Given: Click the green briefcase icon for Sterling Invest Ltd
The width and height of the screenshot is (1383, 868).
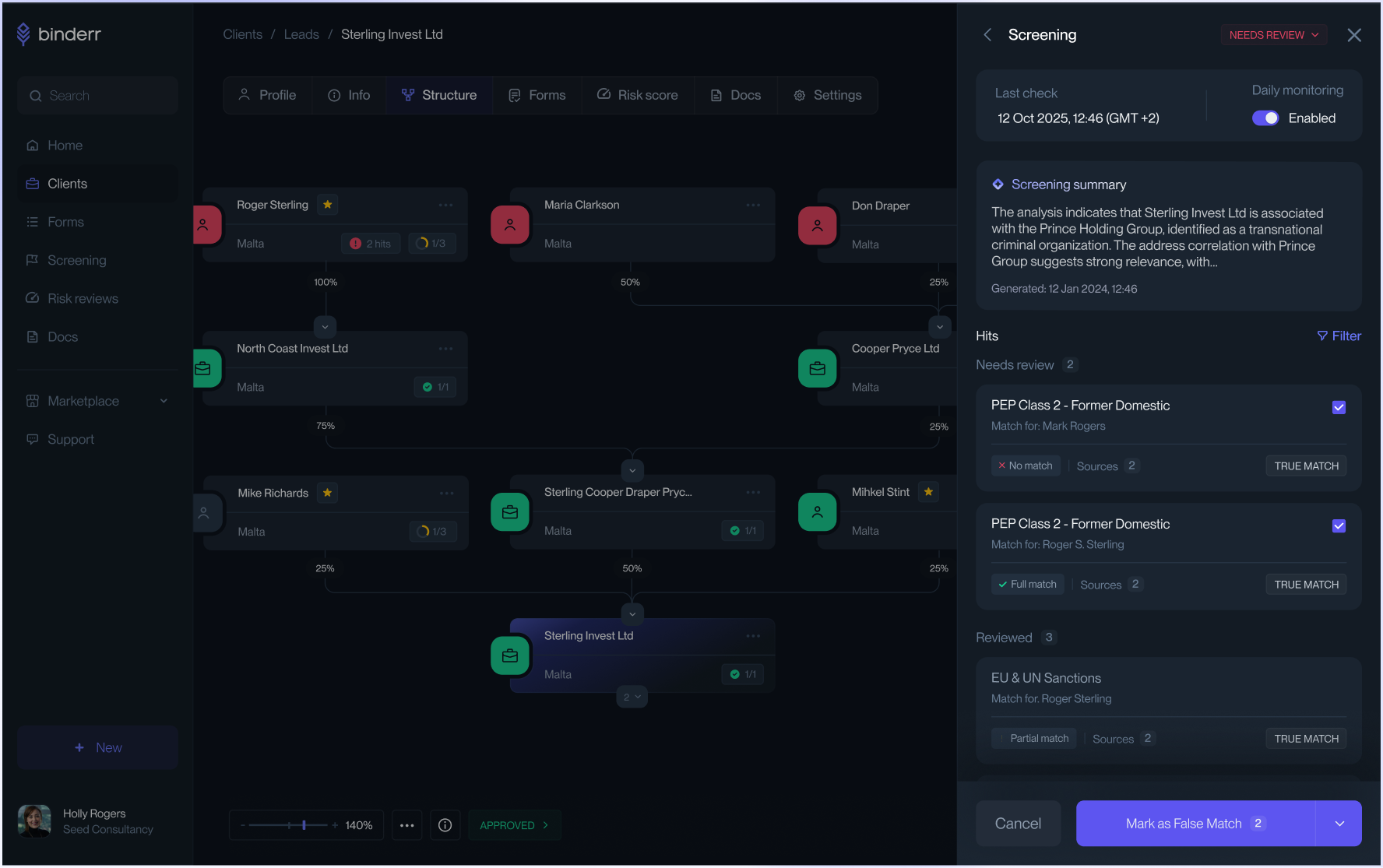Looking at the screenshot, I should click(x=510, y=656).
